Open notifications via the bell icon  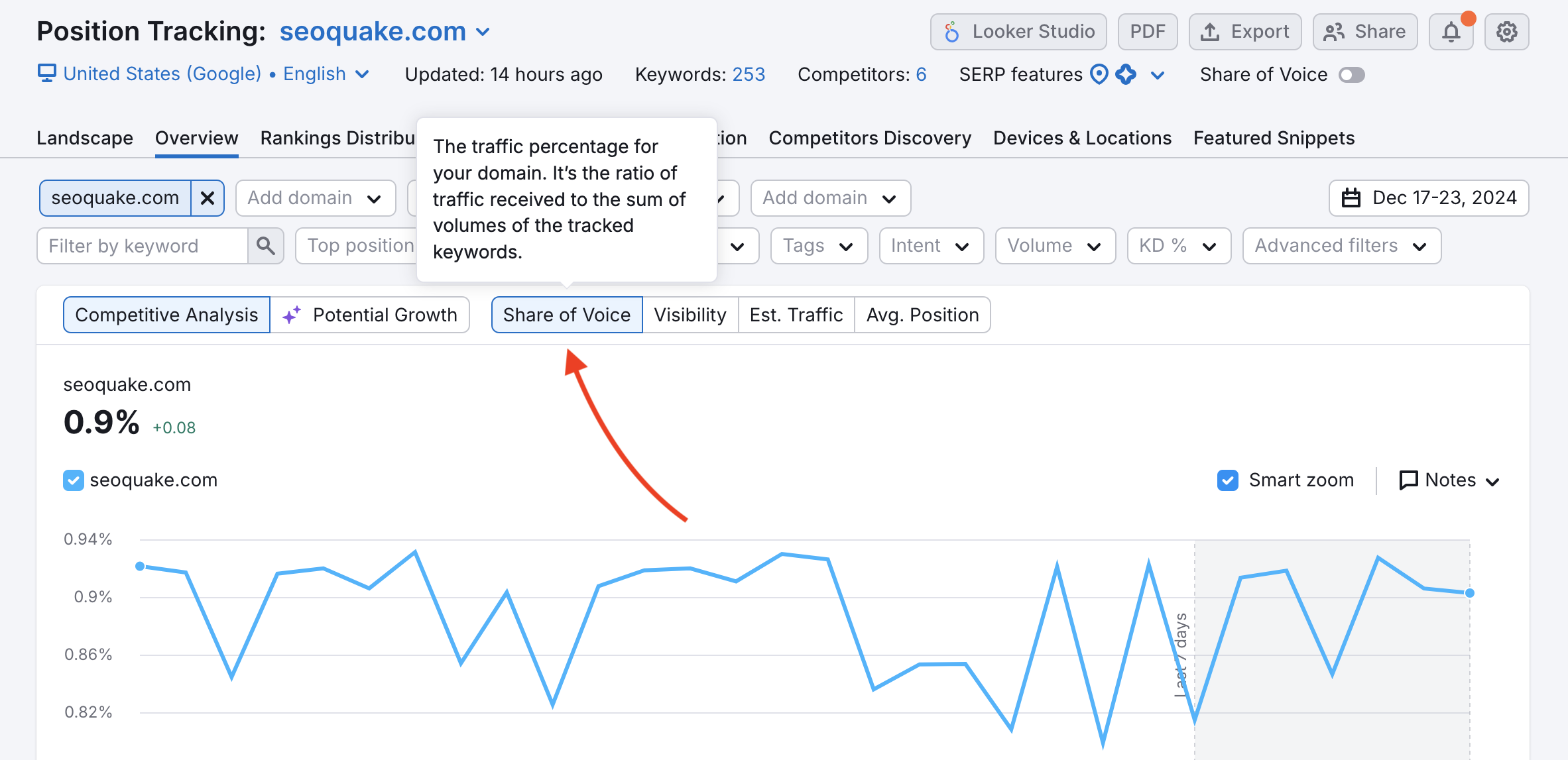point(1451,31)
